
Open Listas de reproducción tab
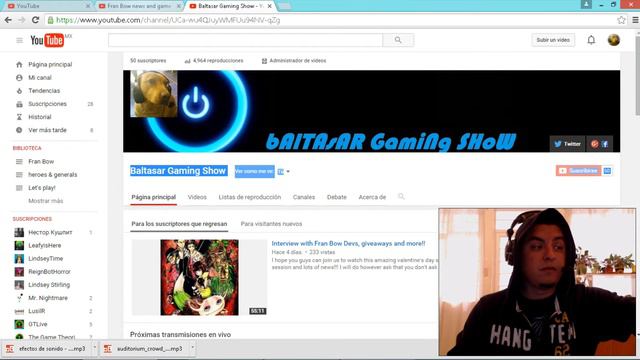[250, 197]
